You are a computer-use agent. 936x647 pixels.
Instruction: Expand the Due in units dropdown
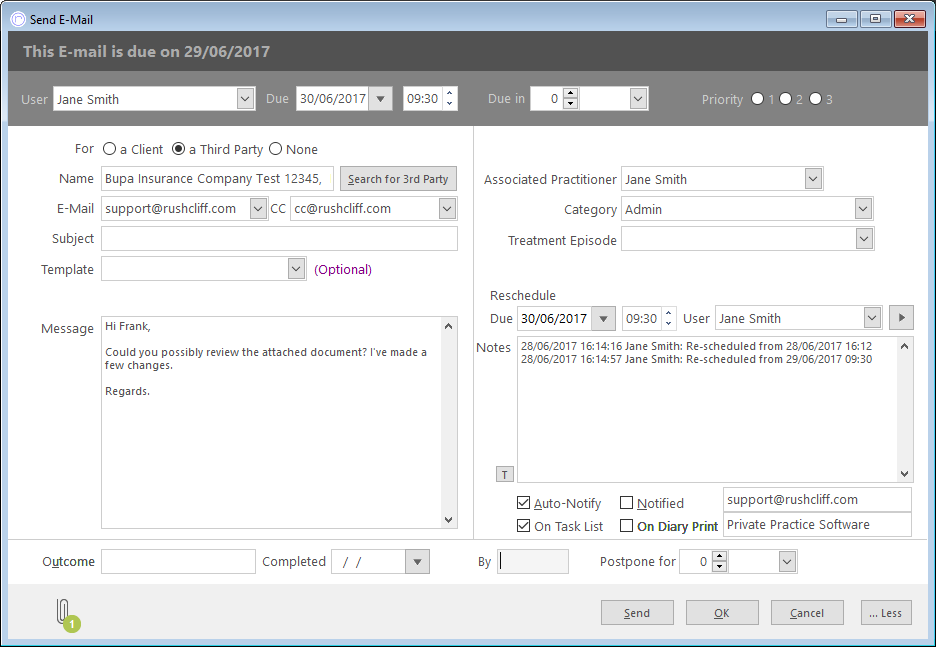[638, 98]
